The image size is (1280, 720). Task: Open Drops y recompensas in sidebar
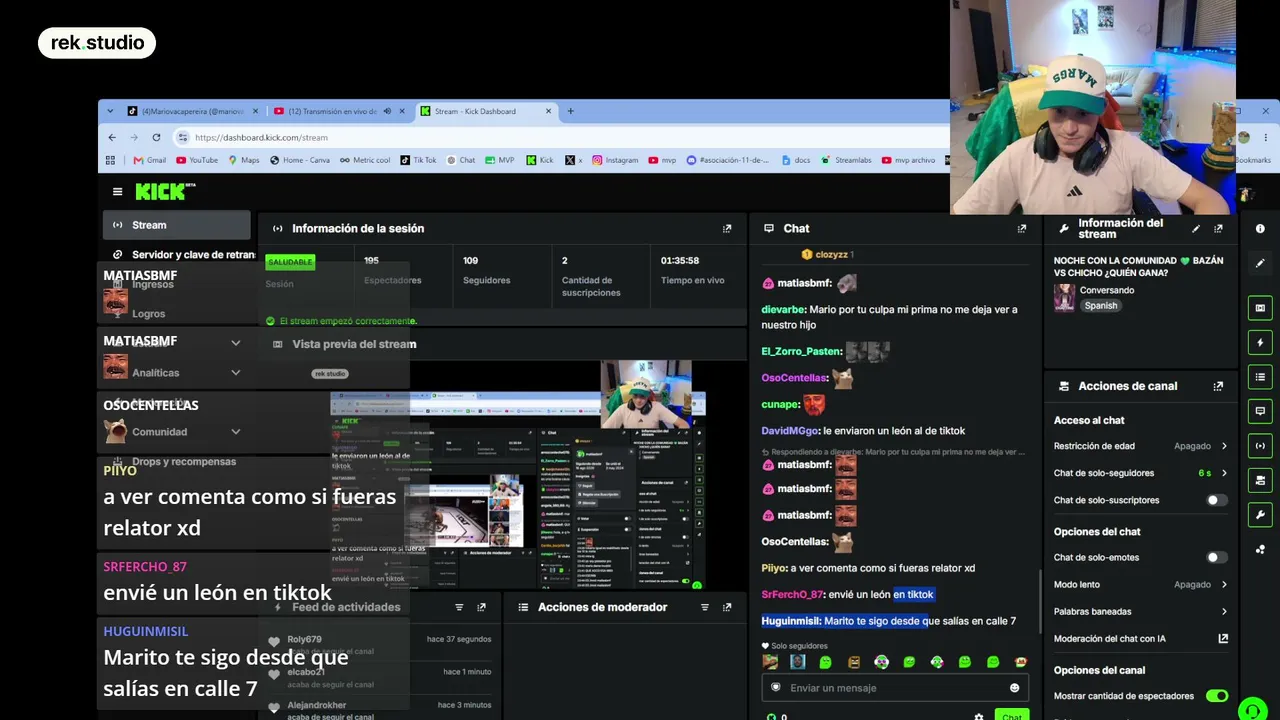pyautogui.click(x=176, y=462)
